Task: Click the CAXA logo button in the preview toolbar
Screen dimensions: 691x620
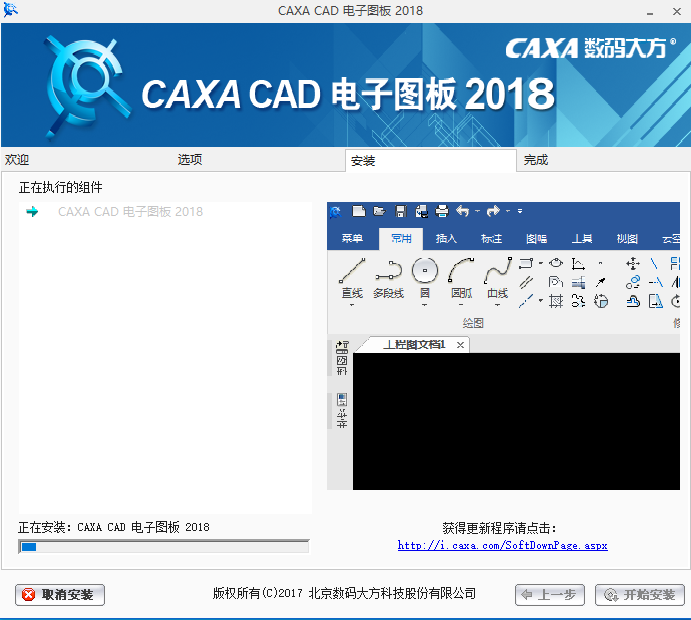Action: 336,212
